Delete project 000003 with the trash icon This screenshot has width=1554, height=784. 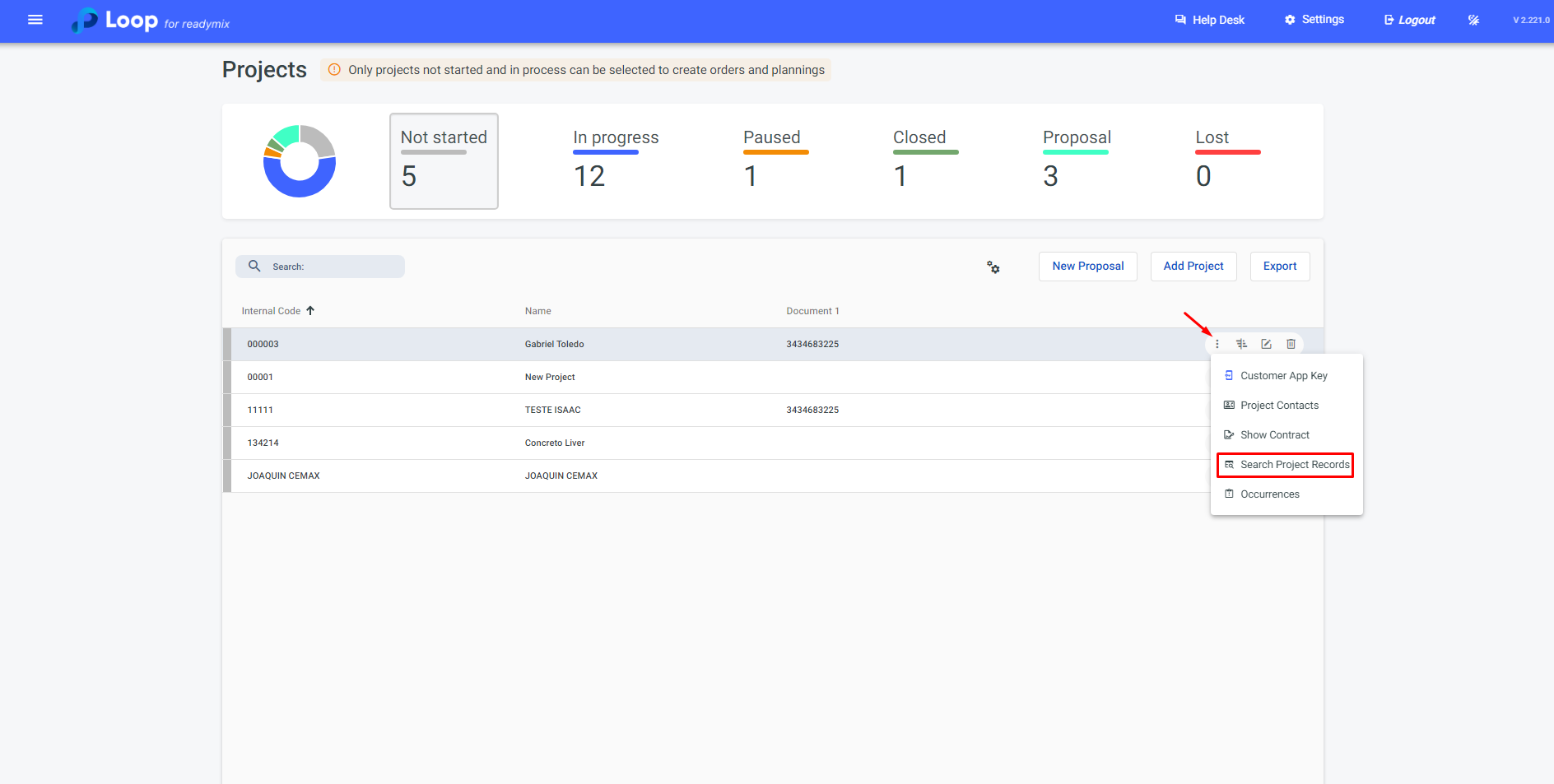pos(1291,344)
